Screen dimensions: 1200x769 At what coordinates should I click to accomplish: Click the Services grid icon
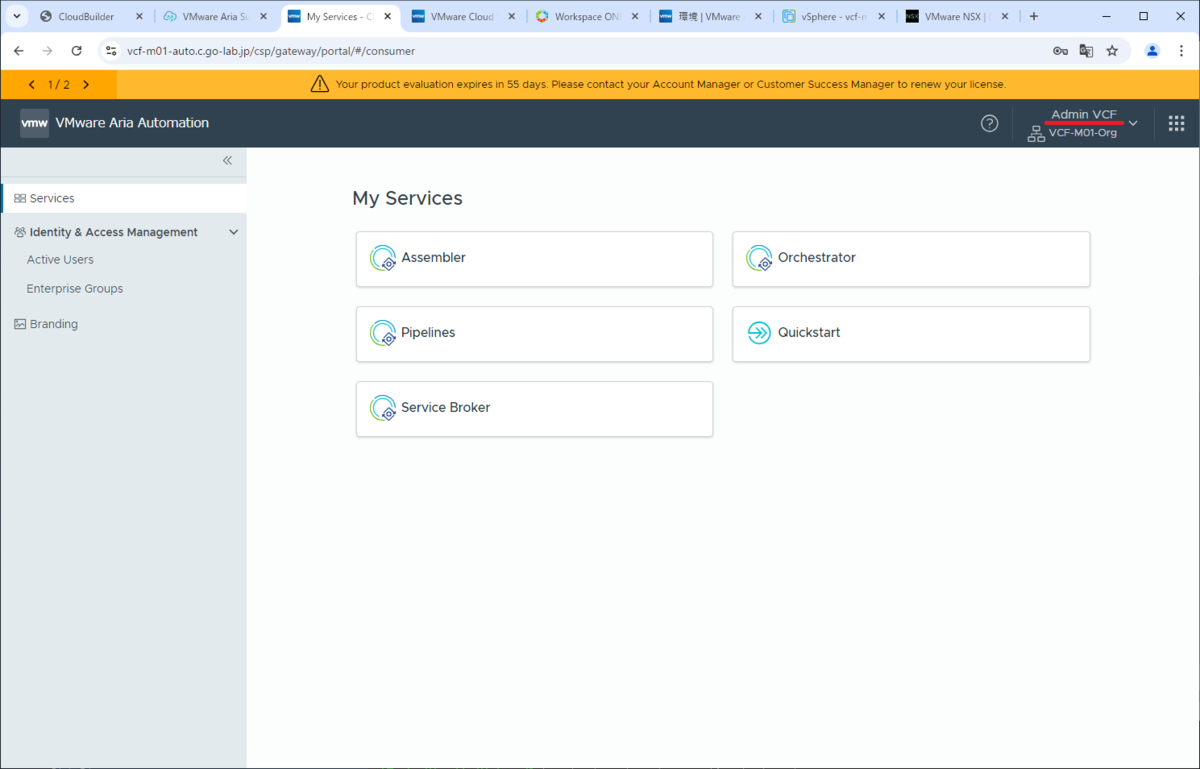tap(20, 198)
